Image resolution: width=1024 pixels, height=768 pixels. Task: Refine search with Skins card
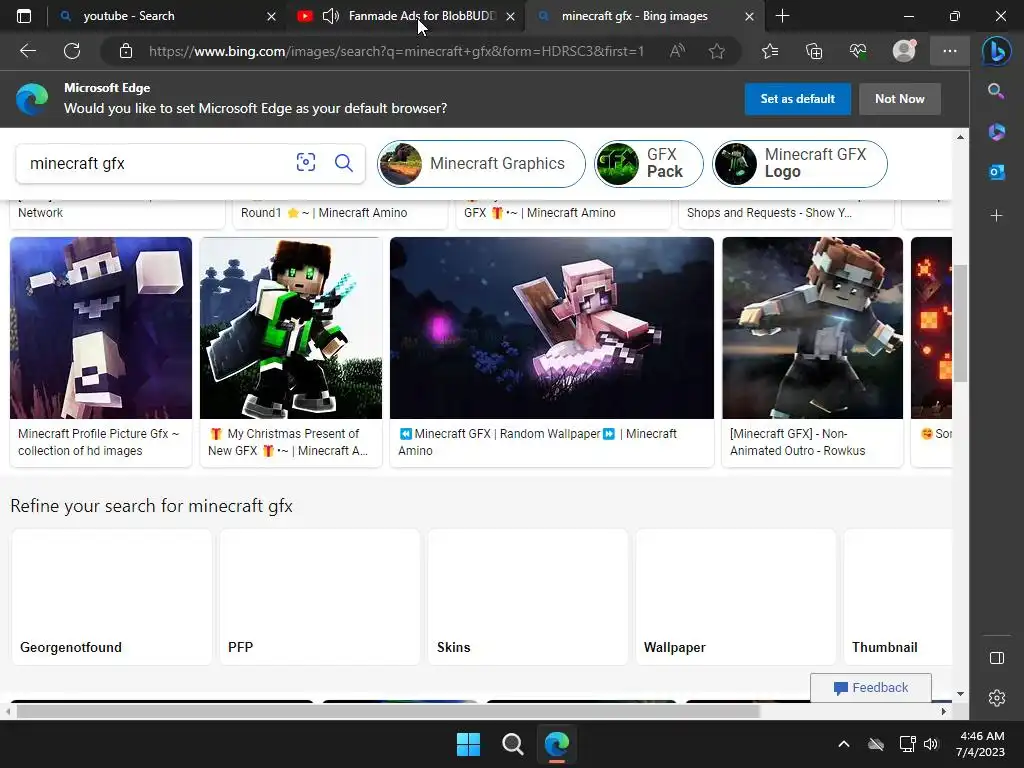tap(528, 597)
